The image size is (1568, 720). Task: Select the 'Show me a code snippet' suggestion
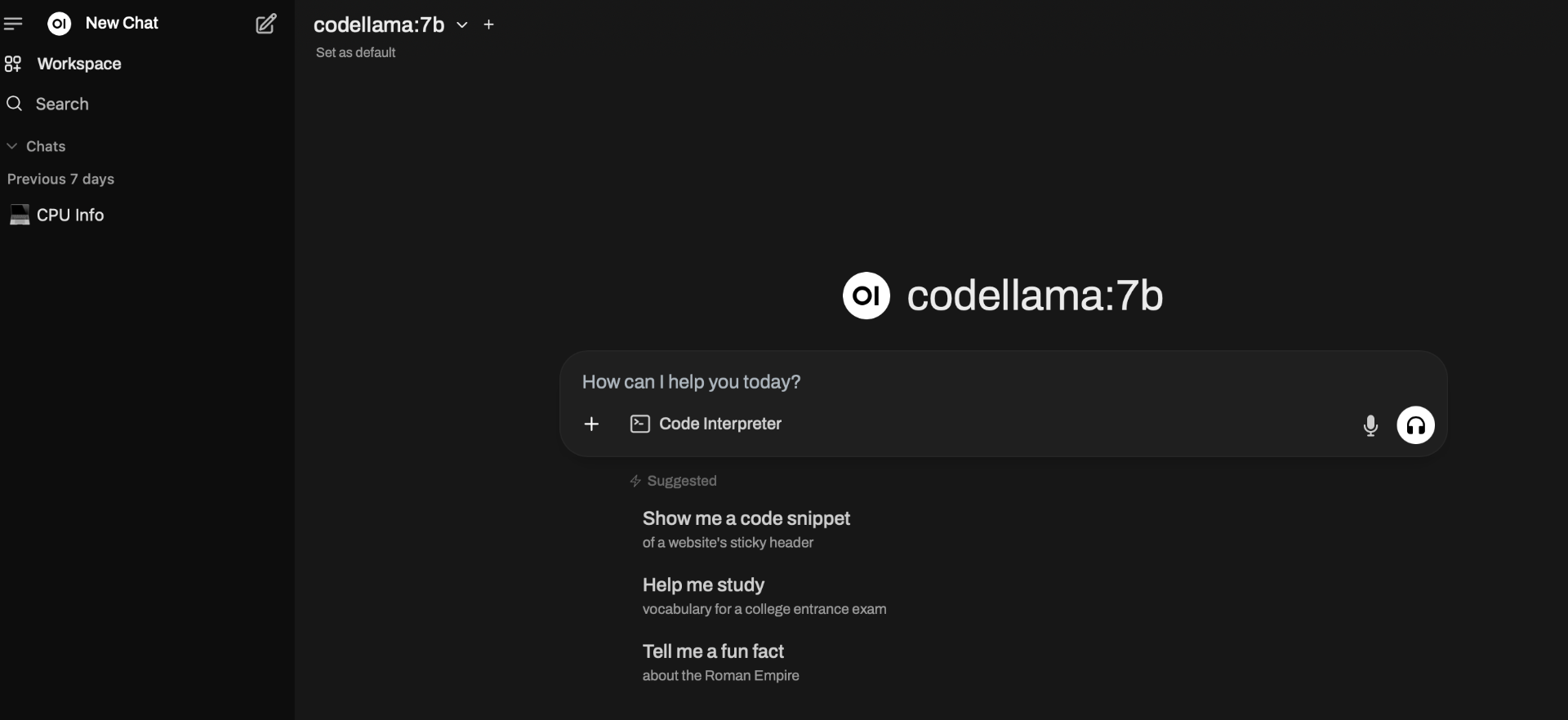coord(746,529)
